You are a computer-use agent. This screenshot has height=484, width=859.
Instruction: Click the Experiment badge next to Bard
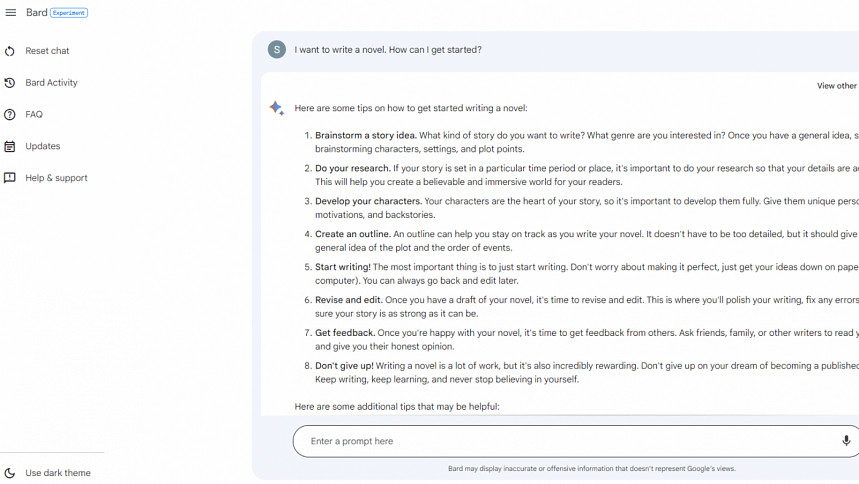coord(69,13)
